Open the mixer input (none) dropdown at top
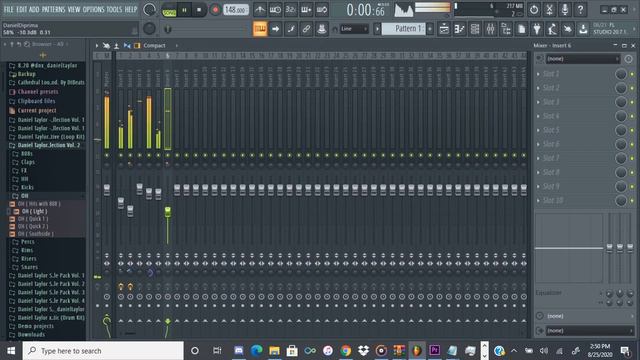Viewport: 640px width, 360px height. [x=582, y=59]
